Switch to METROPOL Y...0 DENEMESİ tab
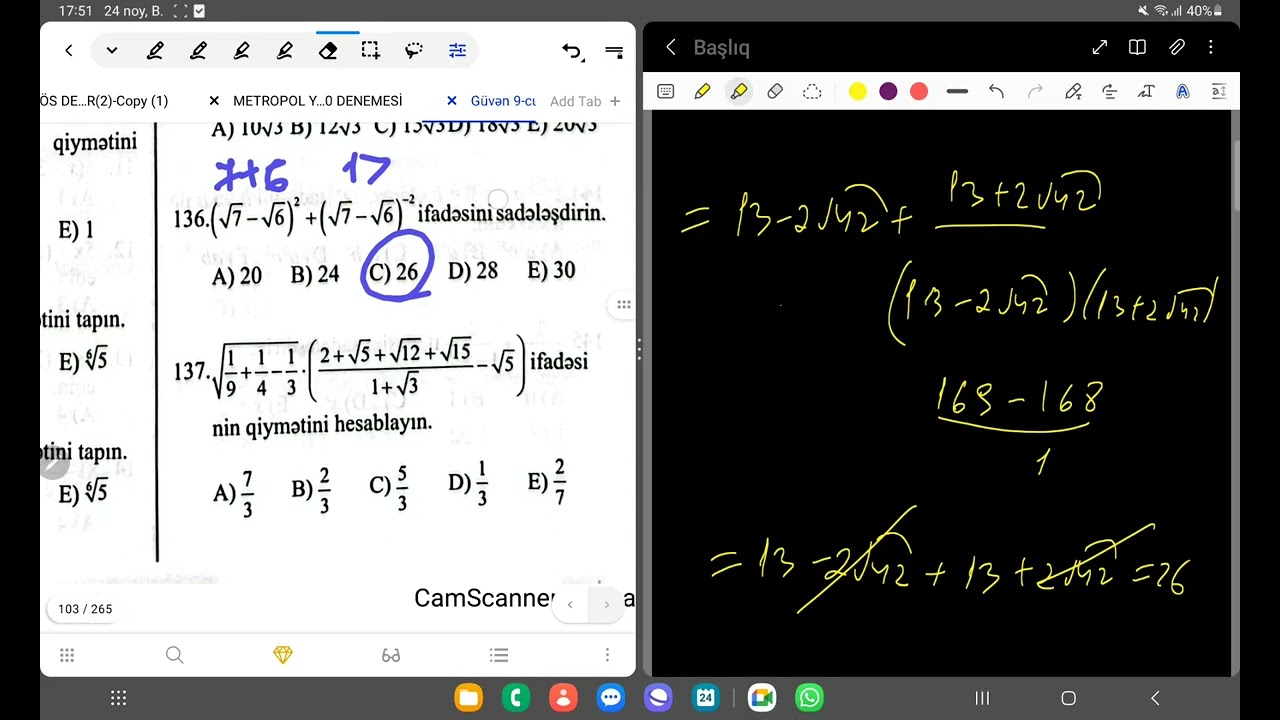The image size is (1280, 720). [317, 101]
